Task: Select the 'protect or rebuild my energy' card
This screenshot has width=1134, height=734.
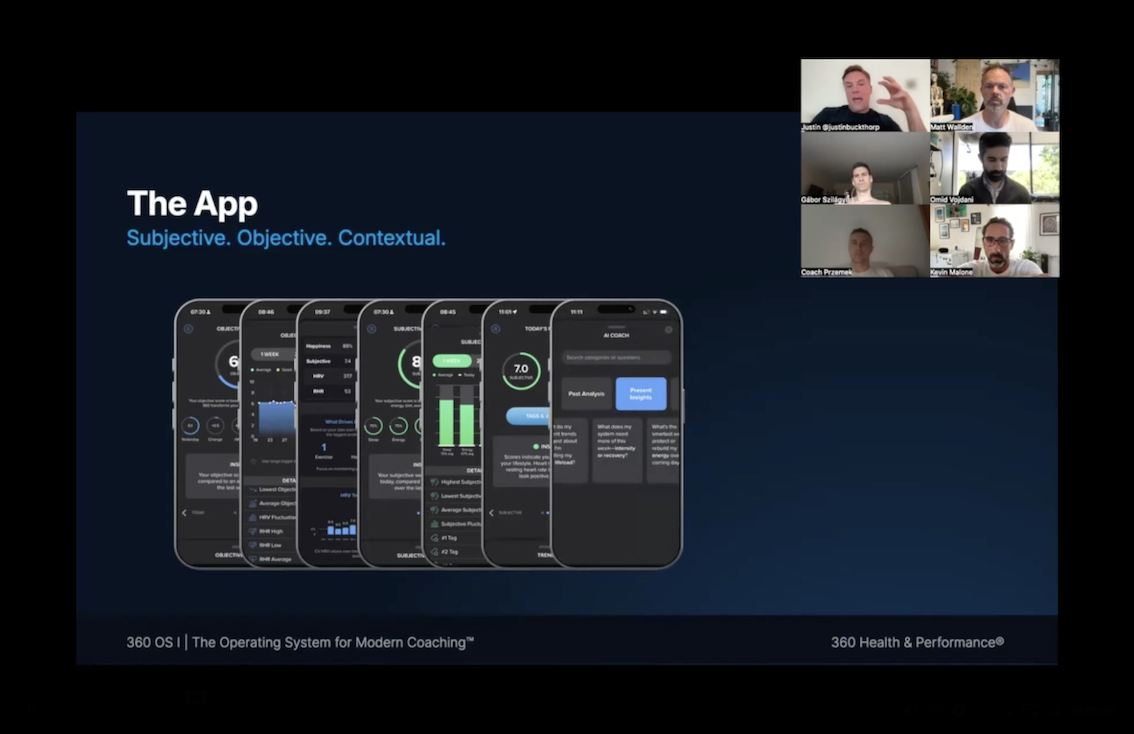Action: coord(663,451)
